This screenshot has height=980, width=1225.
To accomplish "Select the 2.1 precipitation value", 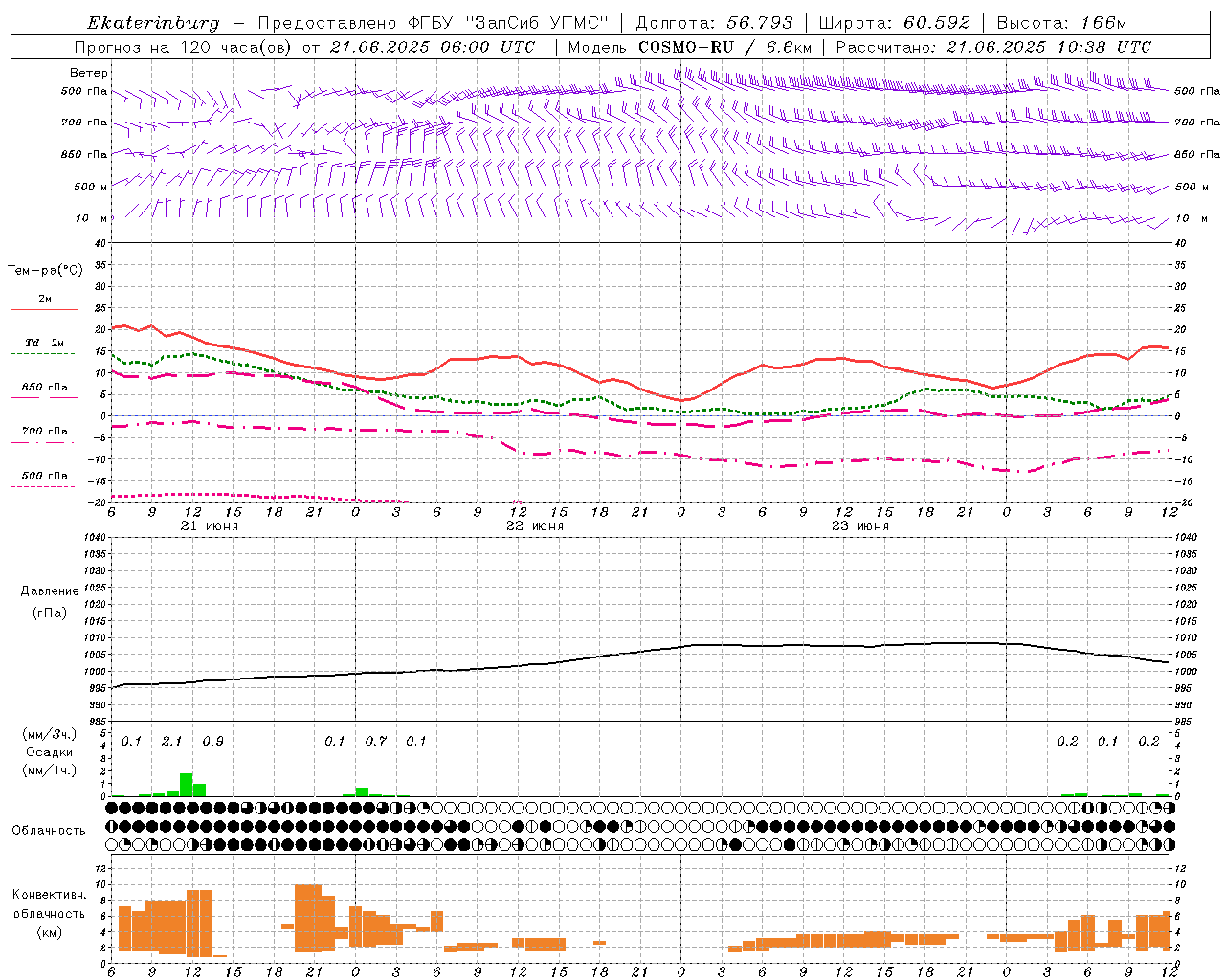I will pos(172,742).
